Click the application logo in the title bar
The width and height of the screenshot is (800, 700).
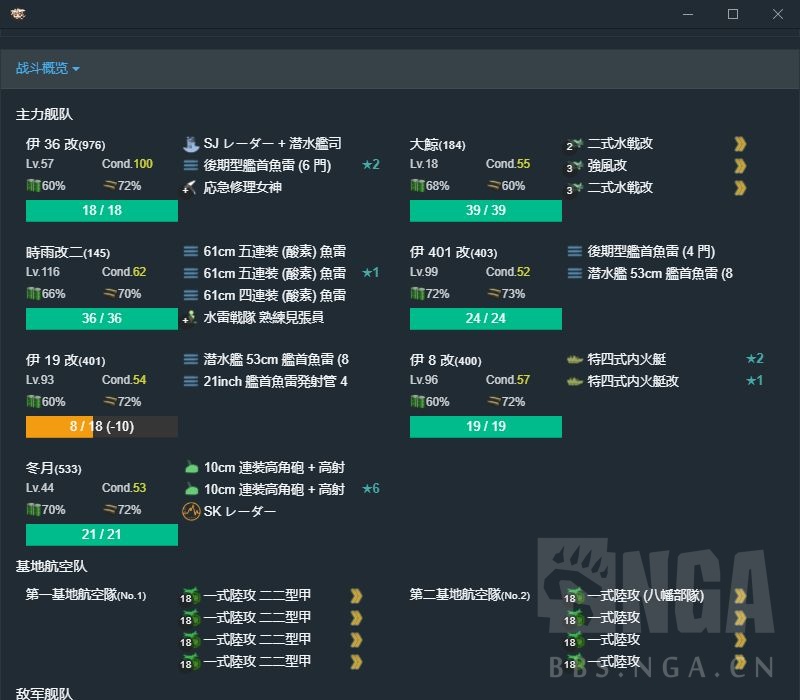click(x=18, y=14)
